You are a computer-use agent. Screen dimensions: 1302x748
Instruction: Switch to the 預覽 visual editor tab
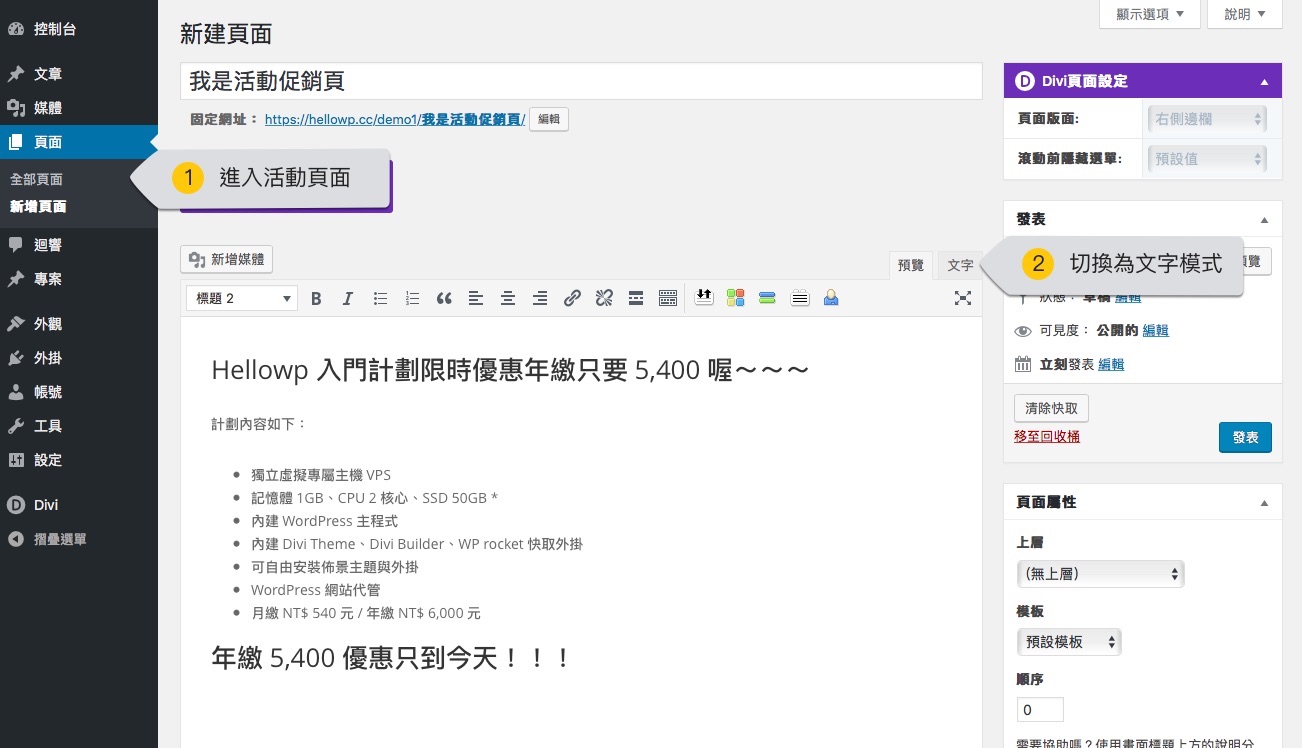(911, 266)
